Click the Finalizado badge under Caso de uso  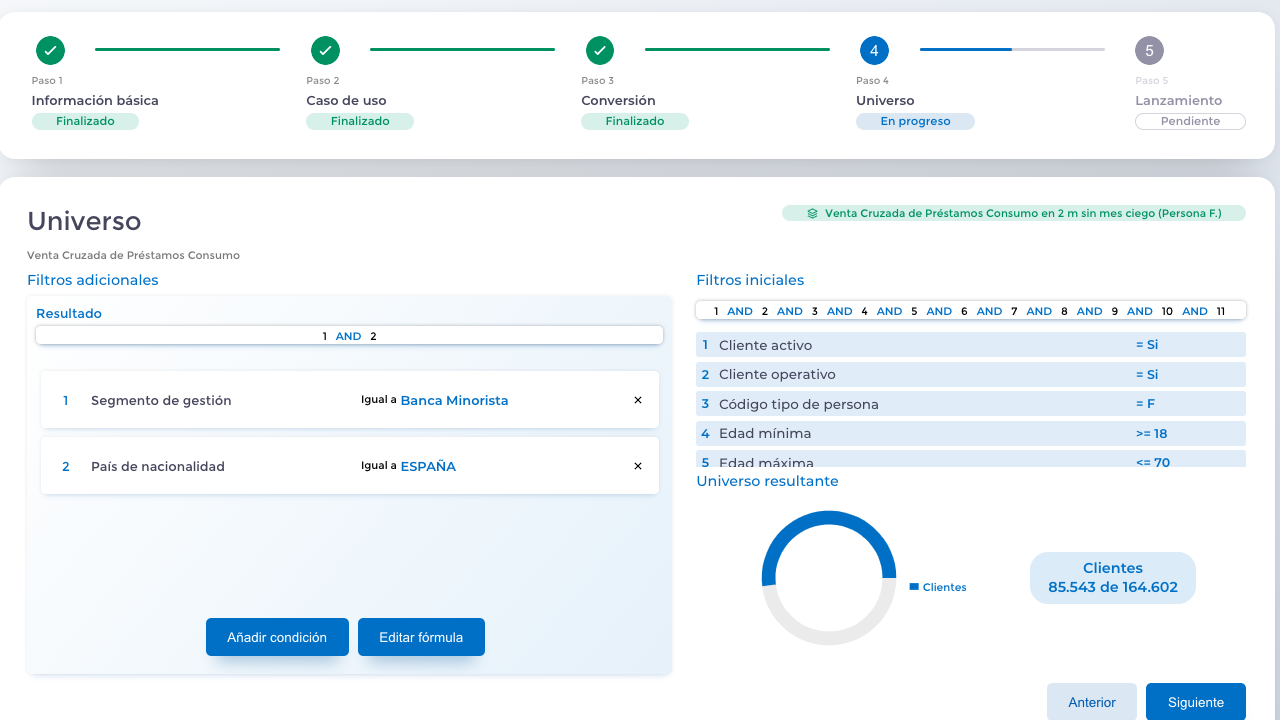[x=360, y=121]
